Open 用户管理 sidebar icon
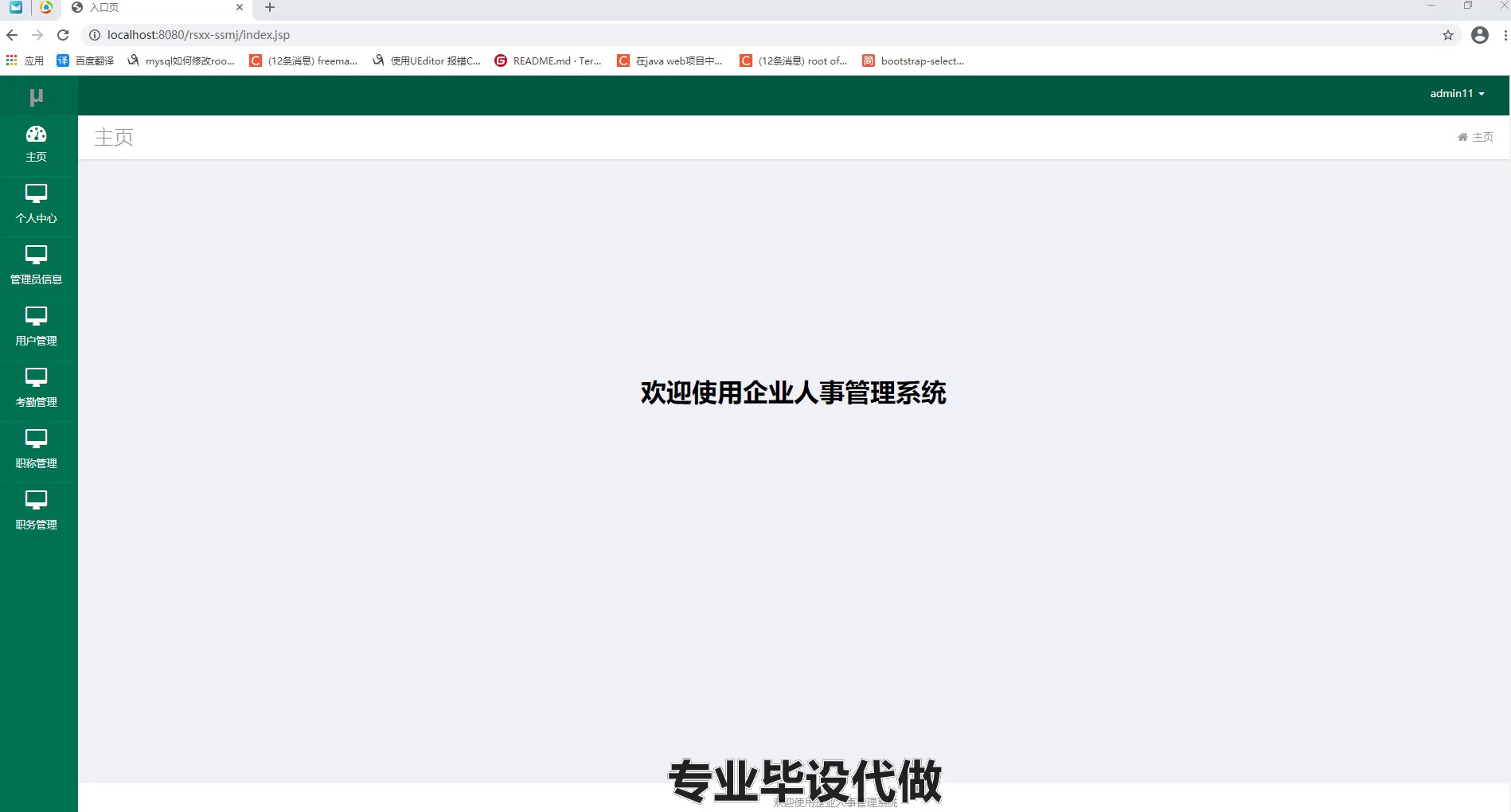The width and height of the screenshot is (1511, 812). tap(37, 326)
